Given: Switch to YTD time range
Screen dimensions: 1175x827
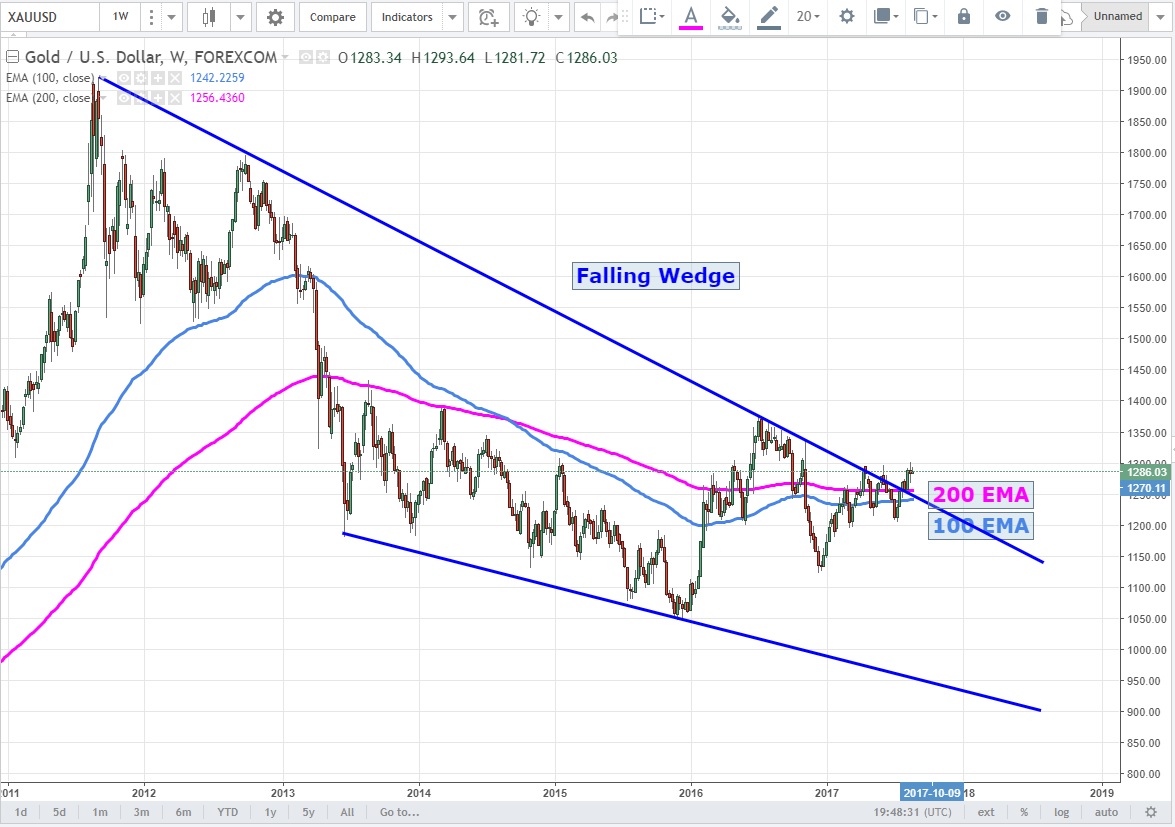Looking at the screenshot, I should pyautogui.click(x=228, y=812).
